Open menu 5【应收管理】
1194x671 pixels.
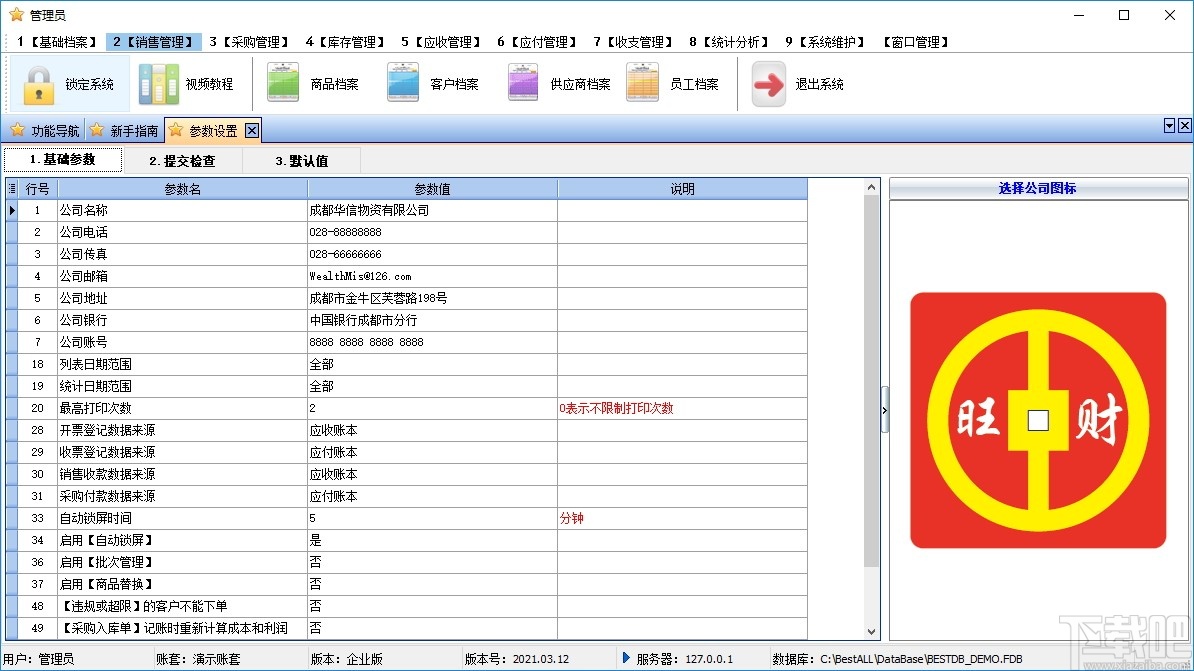tap(441, 42)
